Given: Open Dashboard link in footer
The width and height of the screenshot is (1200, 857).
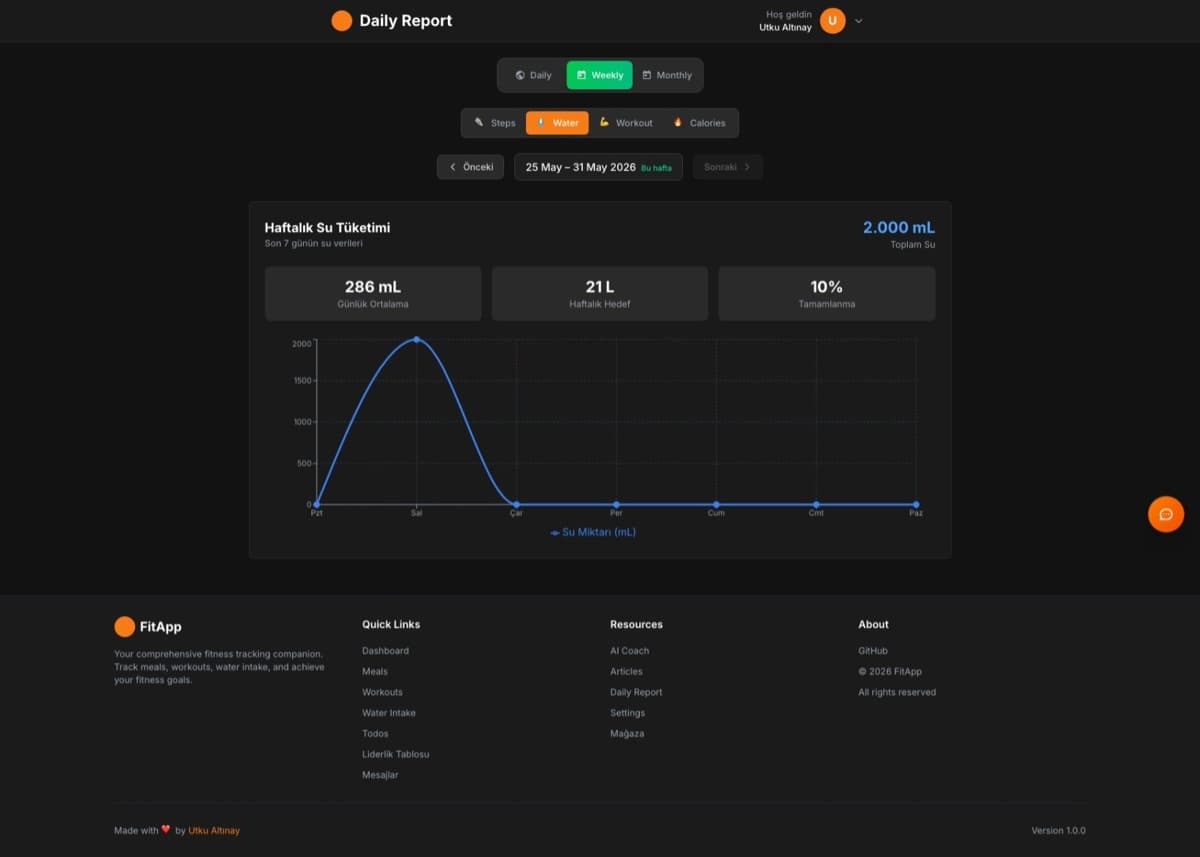Looking at the screenshot, I should pos(385,651).
